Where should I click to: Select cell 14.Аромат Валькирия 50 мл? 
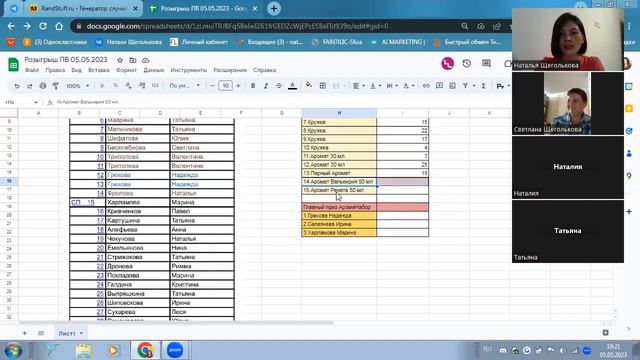[339, 182]
